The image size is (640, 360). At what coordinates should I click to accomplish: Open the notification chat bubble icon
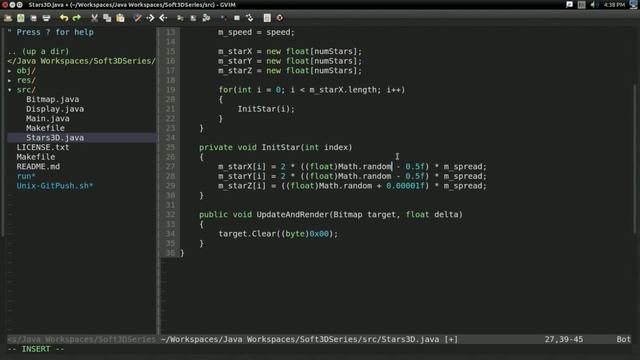coord(569,4)
